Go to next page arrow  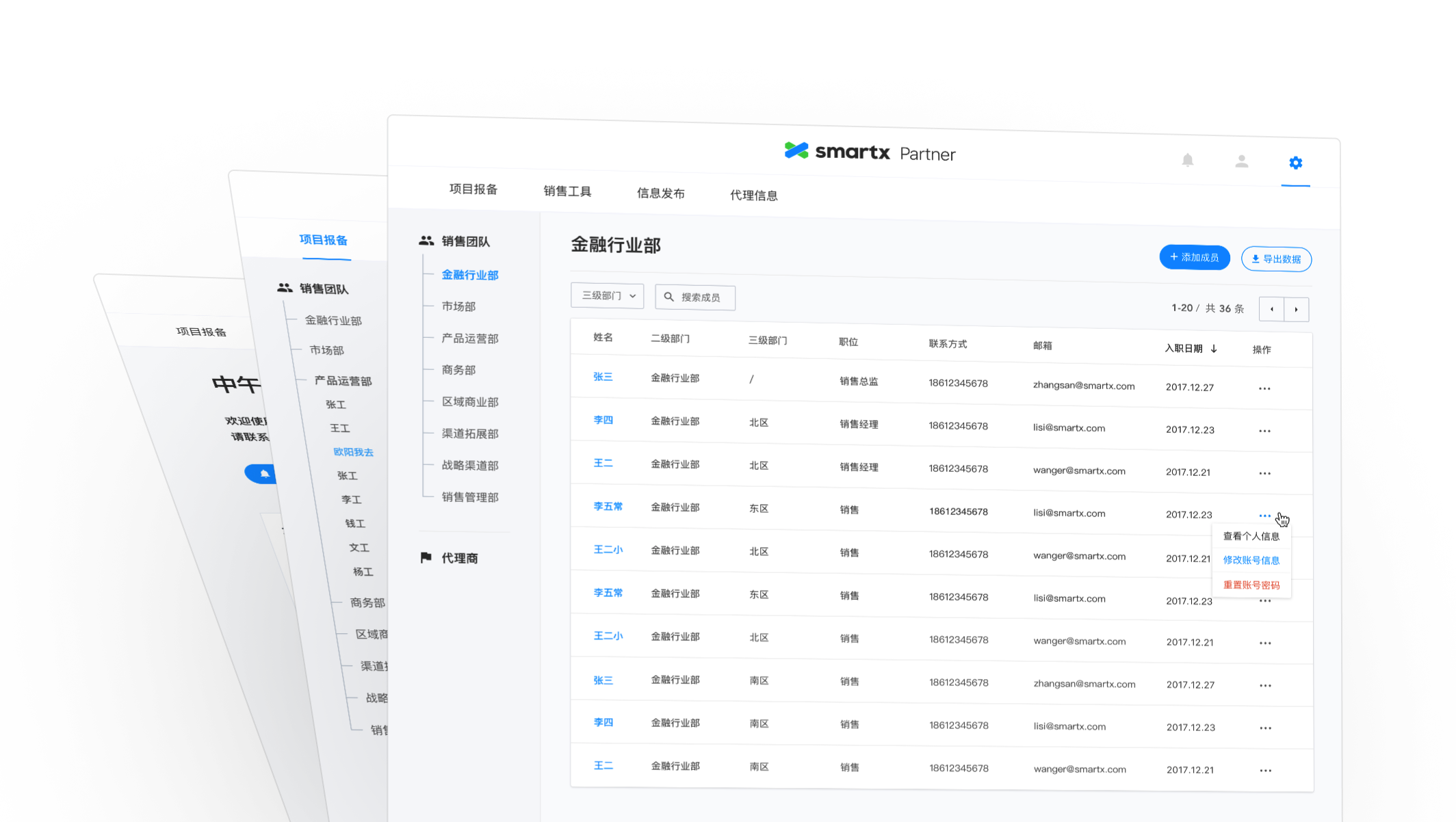click(1296, 309)
